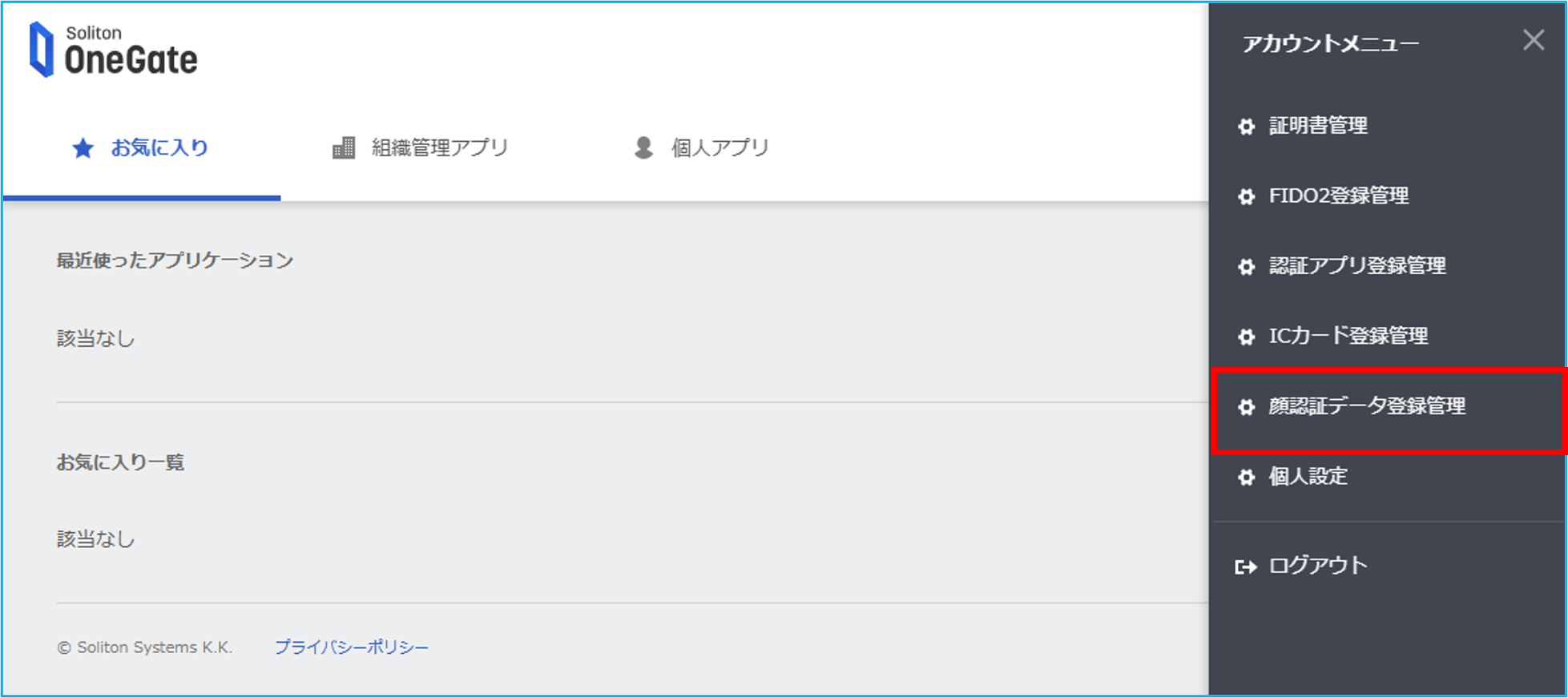Click the building icon for 組織管理アプリ
1568x698 pixels.
(x=344, y=147)
